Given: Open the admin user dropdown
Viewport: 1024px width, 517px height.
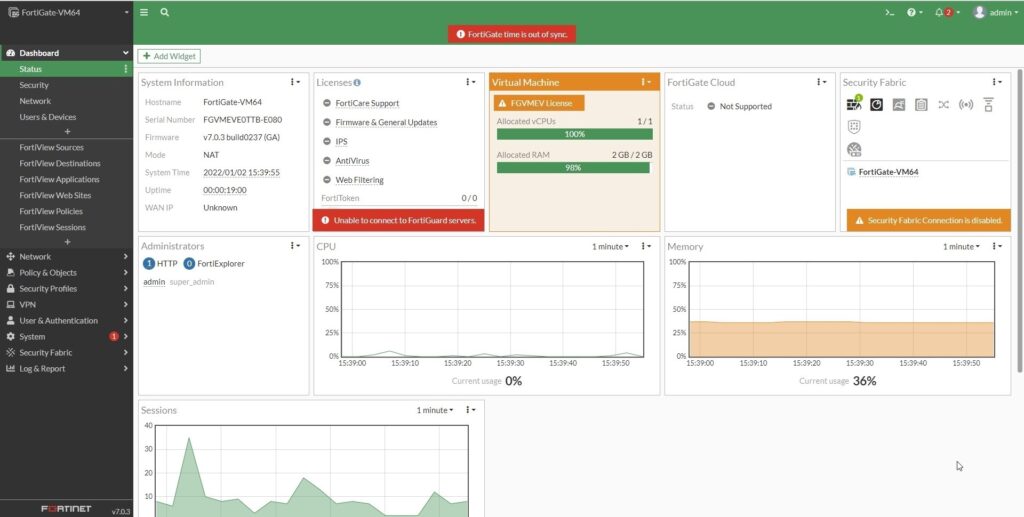Looking at the screenshot, I should (993, 12).
